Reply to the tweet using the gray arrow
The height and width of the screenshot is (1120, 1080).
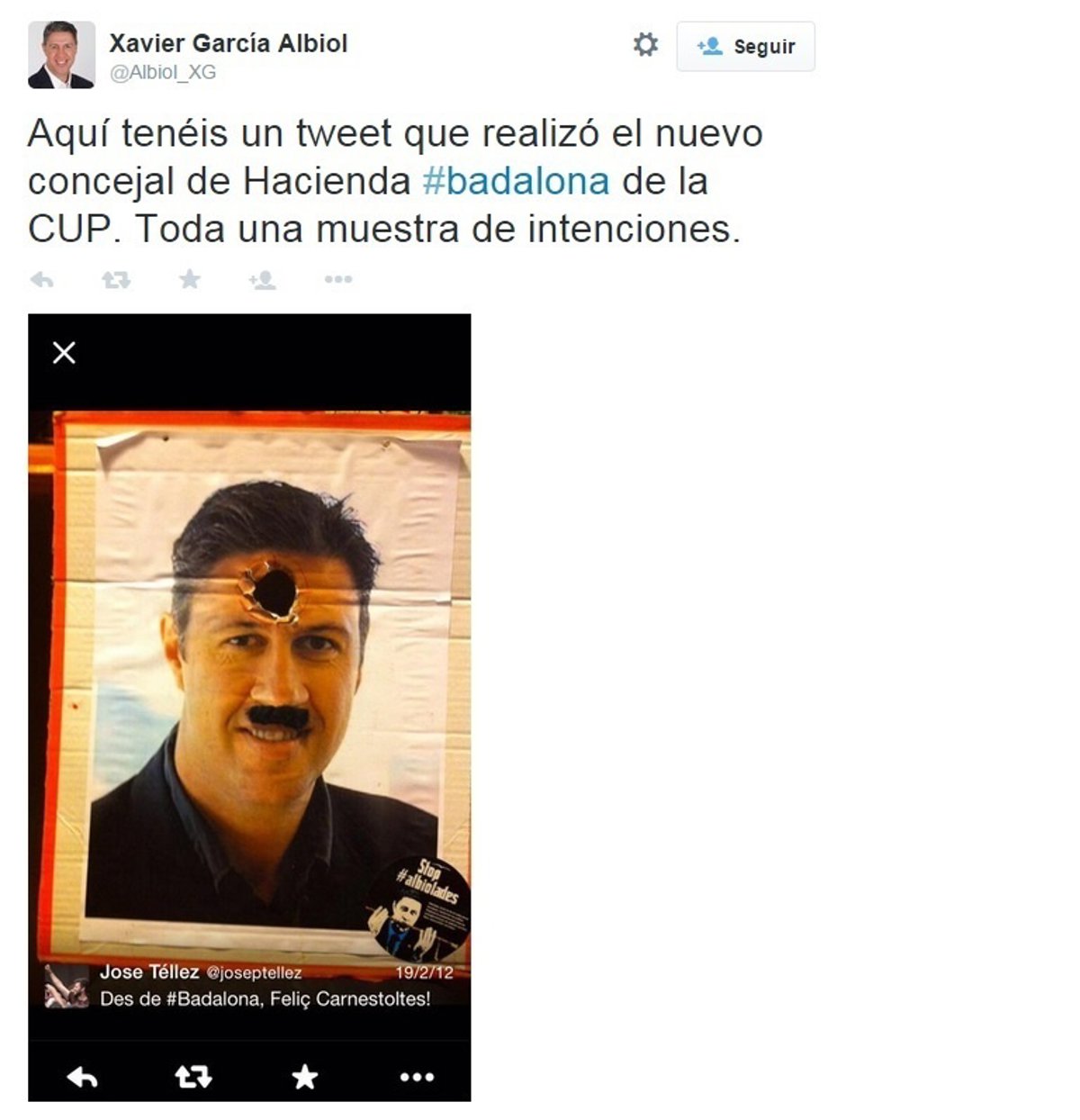[x=42, y=280]
